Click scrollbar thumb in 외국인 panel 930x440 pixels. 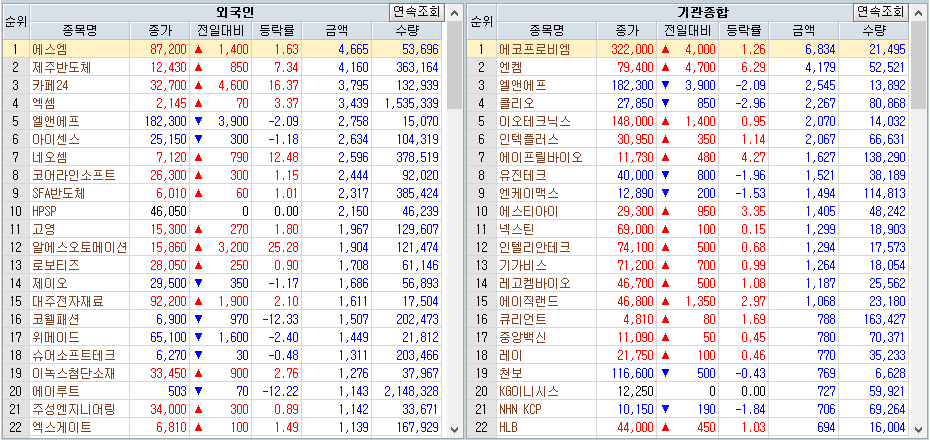pyautogui.click(x=454, y=64)
